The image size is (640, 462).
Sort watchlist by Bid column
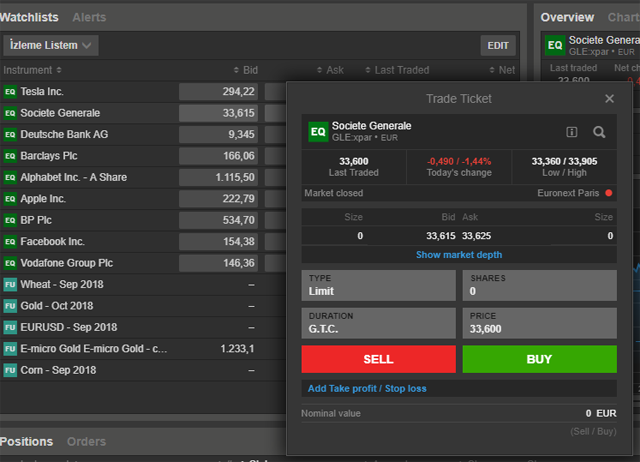(246, 70)
